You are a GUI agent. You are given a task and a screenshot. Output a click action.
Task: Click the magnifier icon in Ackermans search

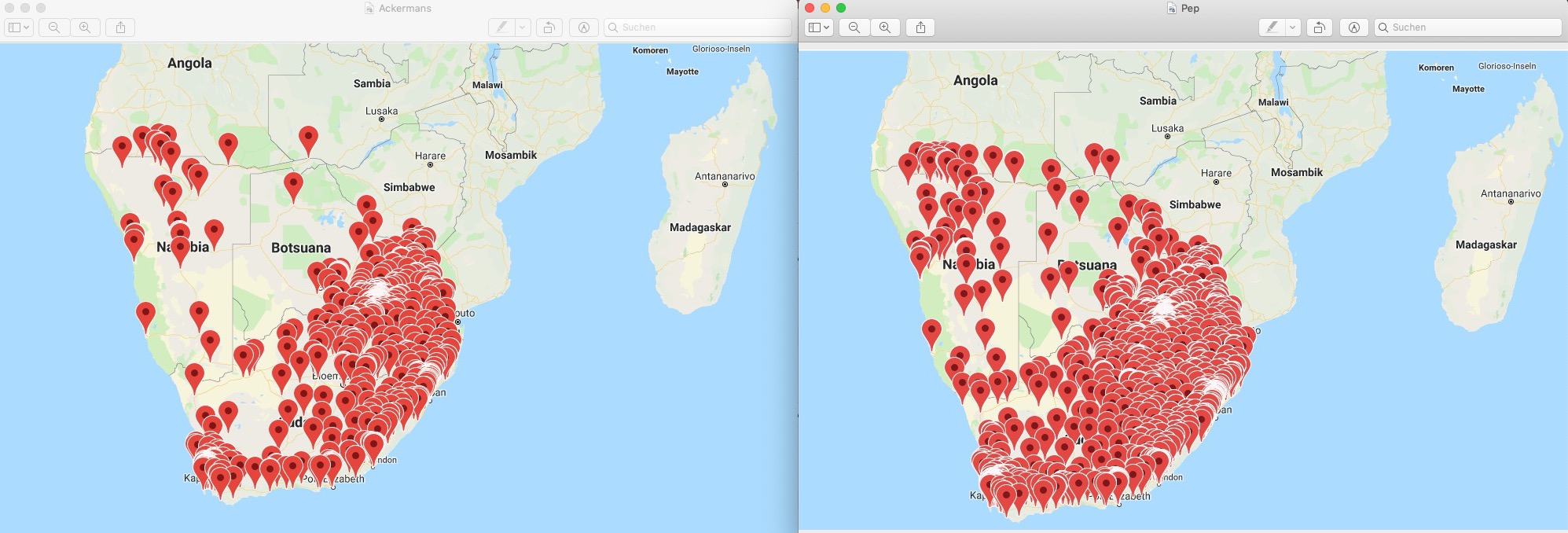[613, 28]
